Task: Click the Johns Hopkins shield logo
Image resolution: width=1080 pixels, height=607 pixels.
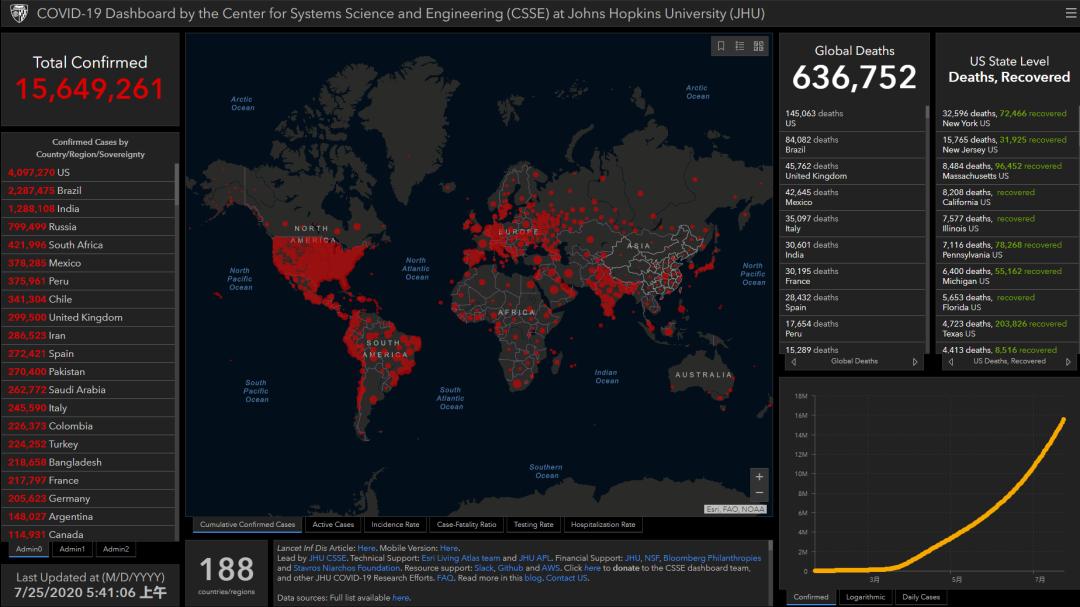Action: tap(19, 13)
